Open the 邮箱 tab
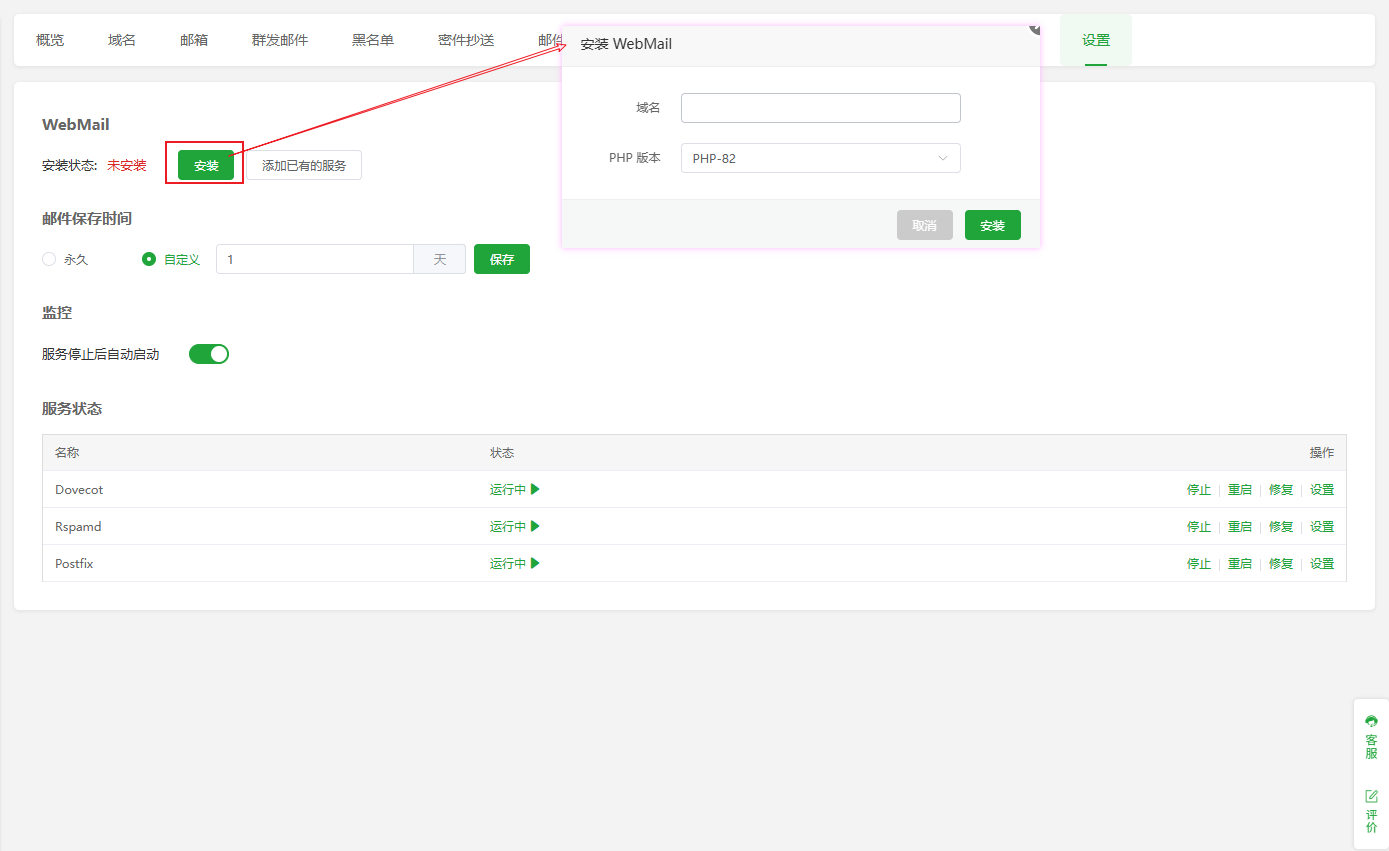Screen dimensions: 1389x851 click(194, 40)
